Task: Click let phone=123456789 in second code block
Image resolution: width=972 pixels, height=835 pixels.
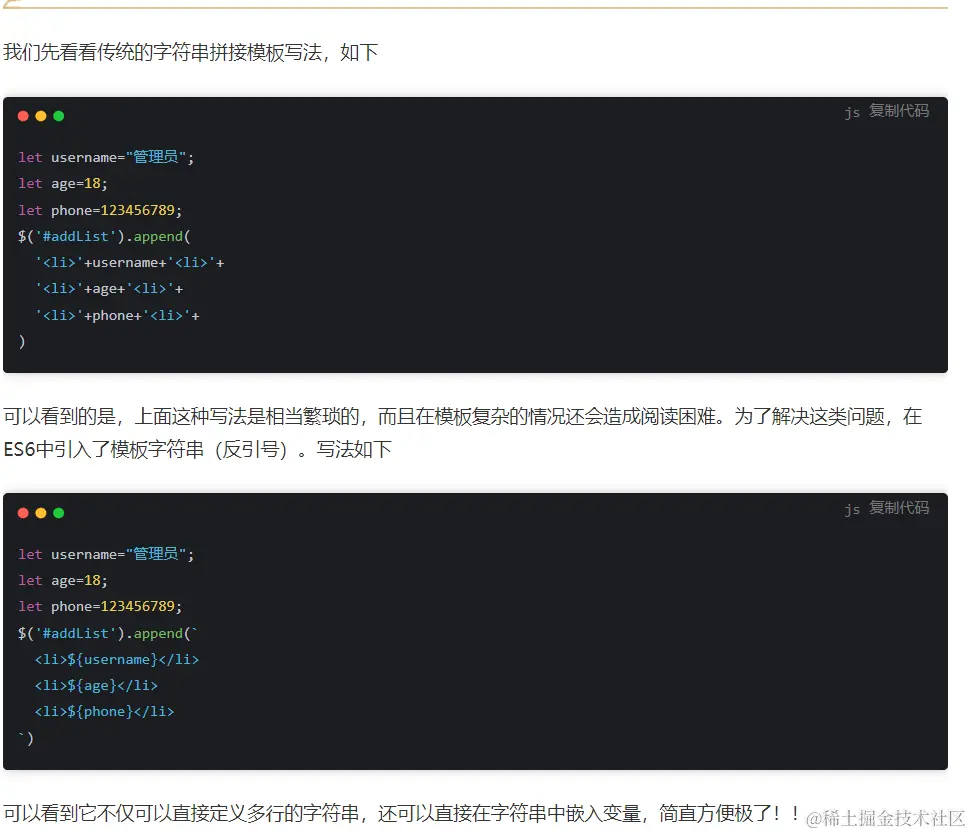Action: click(x=100, y=606)
